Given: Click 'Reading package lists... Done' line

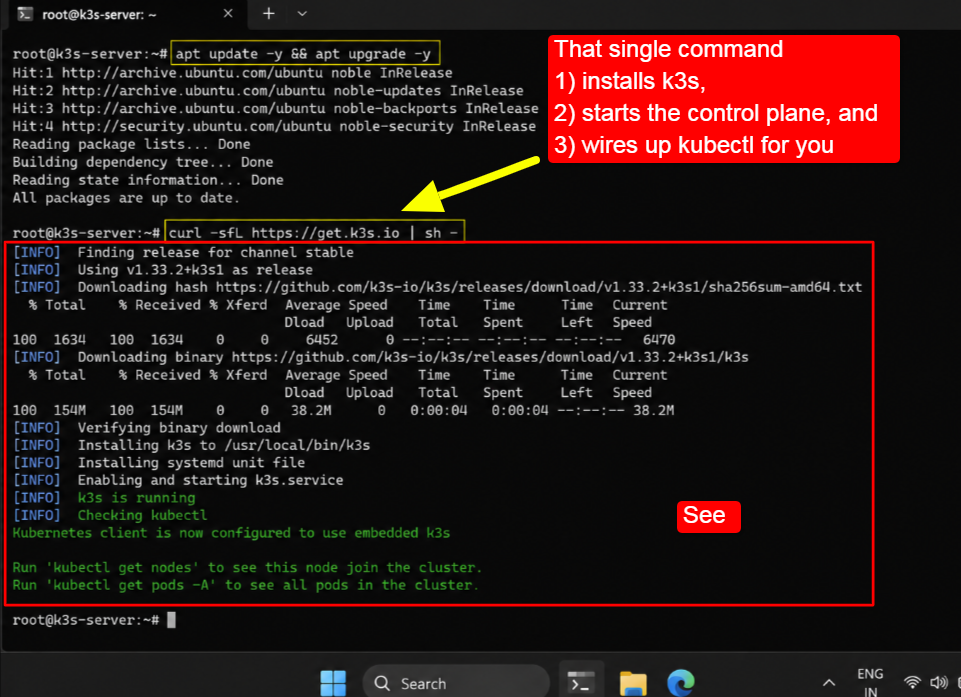Looking at the screenshot, I should pyautogui.click(x=131, y=144).
